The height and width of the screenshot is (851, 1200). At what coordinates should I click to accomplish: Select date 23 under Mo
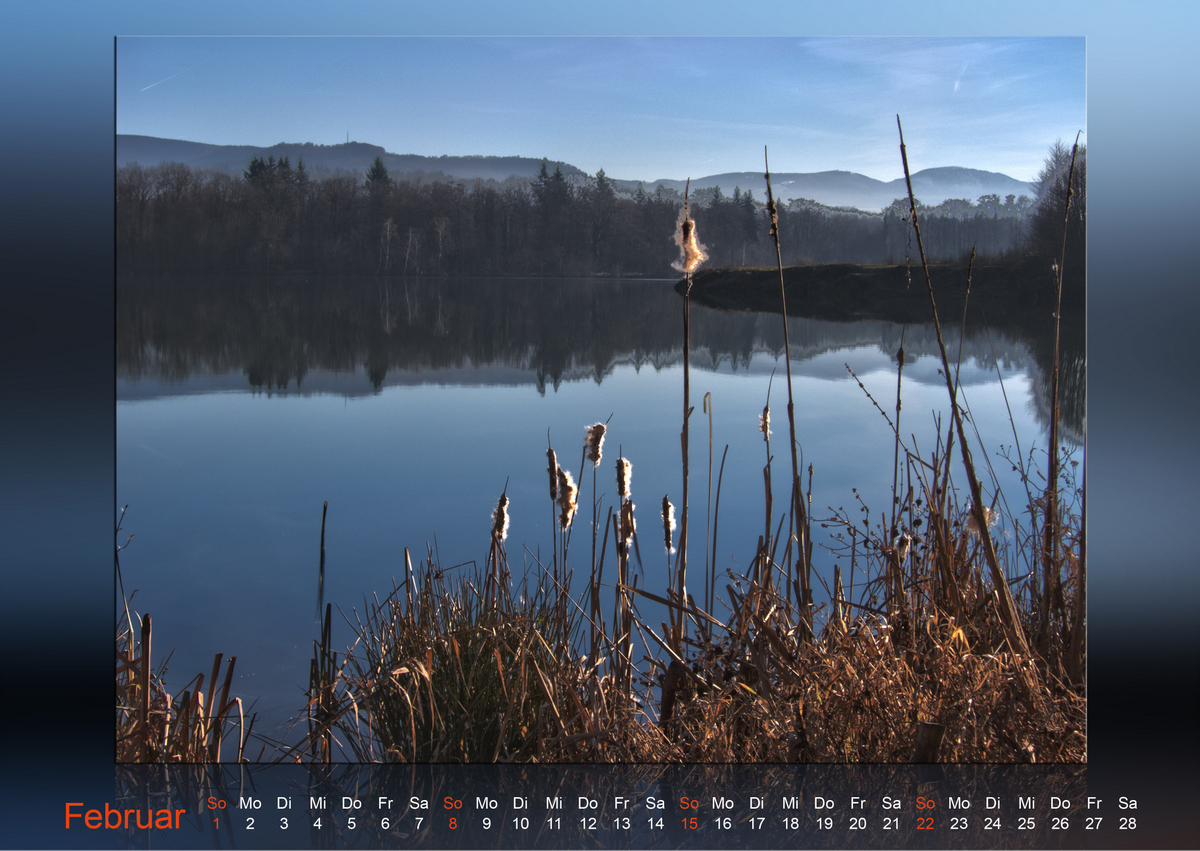coord(959,824)
